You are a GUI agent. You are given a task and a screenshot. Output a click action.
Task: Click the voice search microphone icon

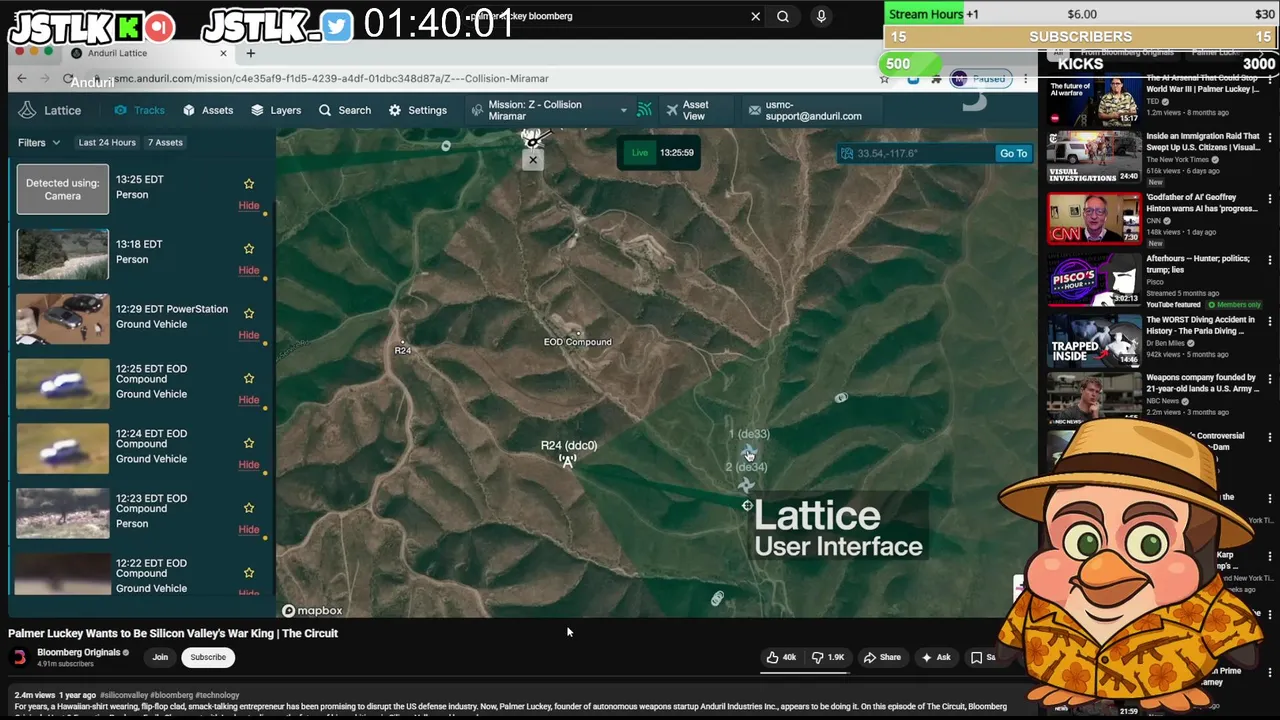[x=821, y=16]
